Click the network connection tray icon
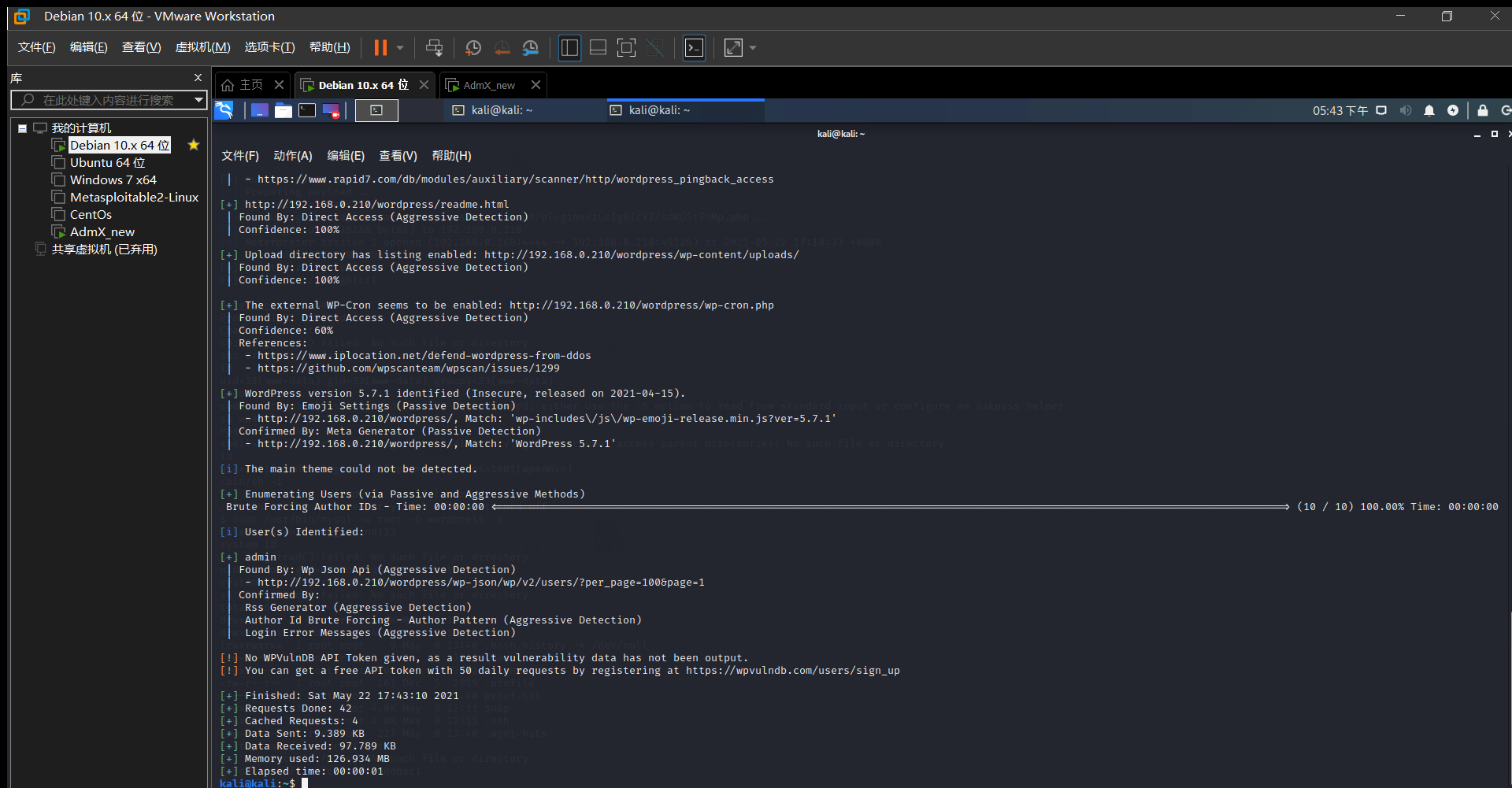Image resolution: width=1512 pixels, height=788 pixels. (x=1381, y=110)
